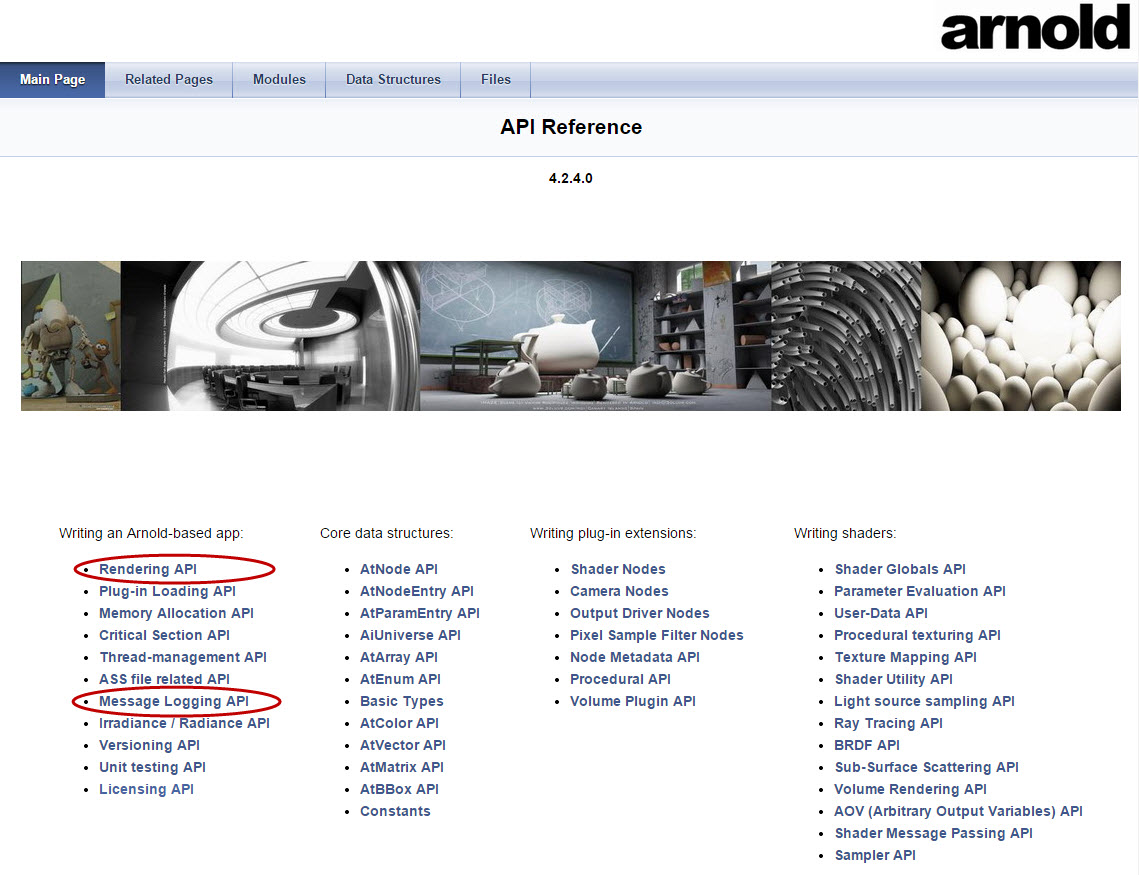The image size is (1139, 875).
Task: Open the Main Page tab
Action: [x=52, y=80]
